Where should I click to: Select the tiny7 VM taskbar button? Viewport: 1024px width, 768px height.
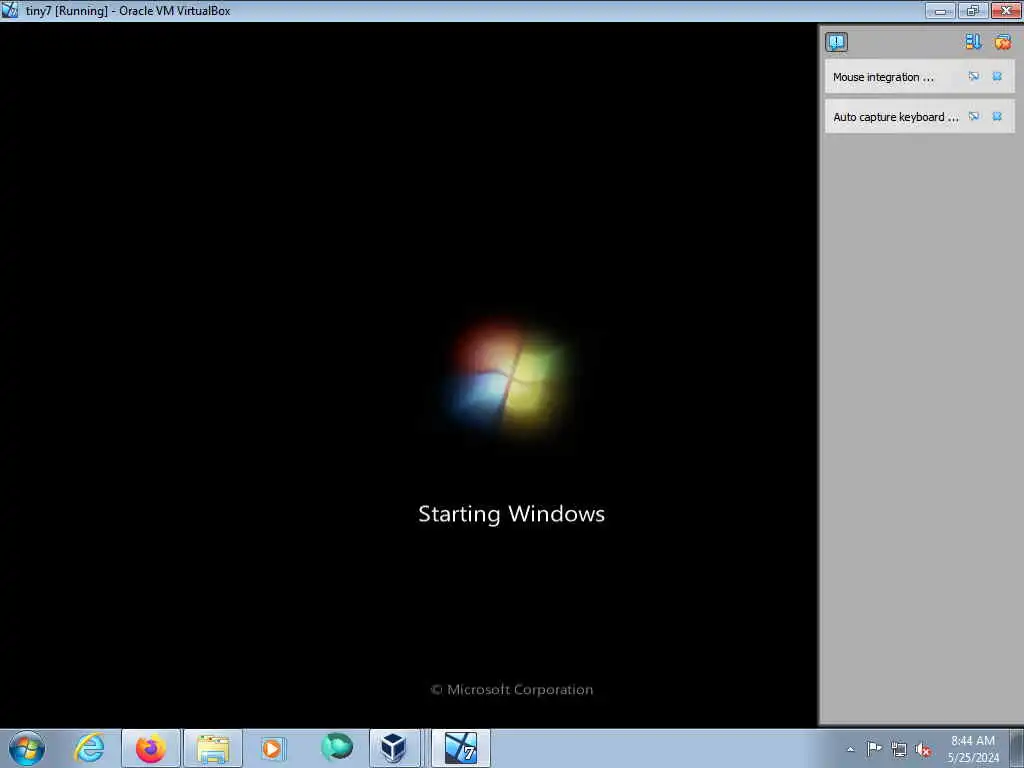(461, 748)
